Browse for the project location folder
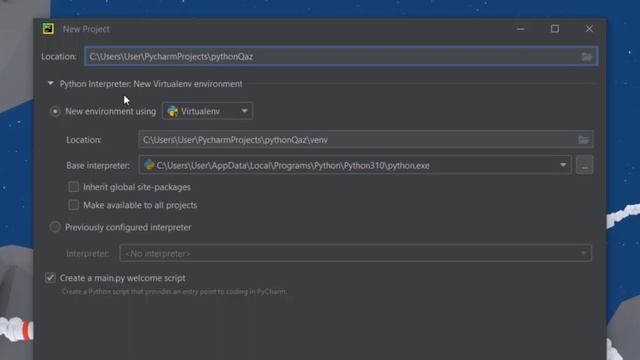Screen dimensions: 640x360 [x=587, y=57]
